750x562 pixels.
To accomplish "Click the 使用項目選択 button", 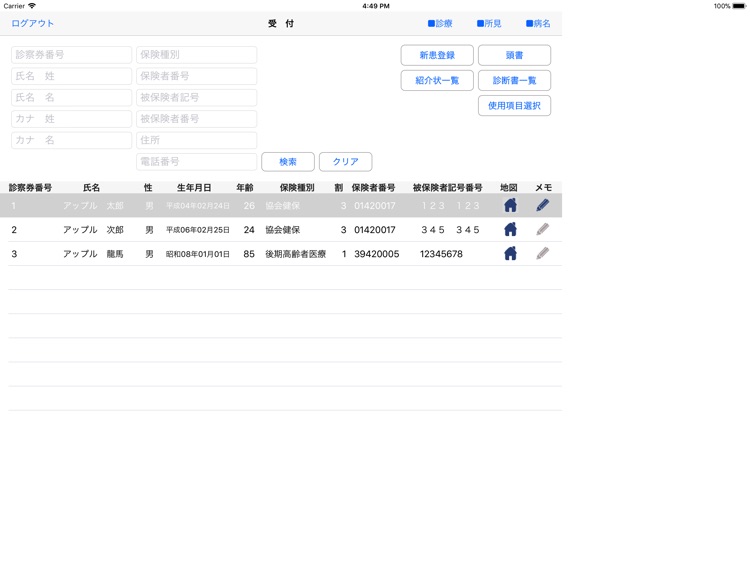I will coord(514,106).
